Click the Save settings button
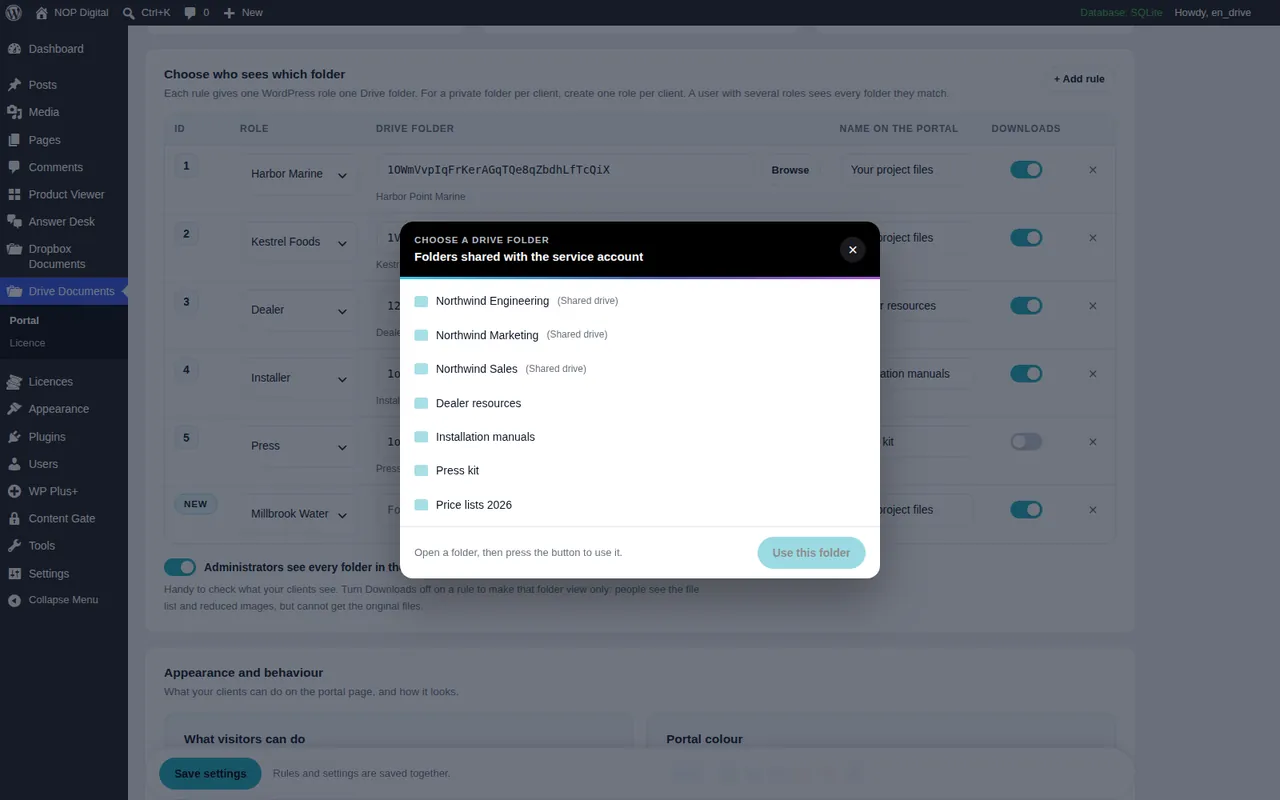1280x800 pixels. pyautogui.click(x=210, y=774)
